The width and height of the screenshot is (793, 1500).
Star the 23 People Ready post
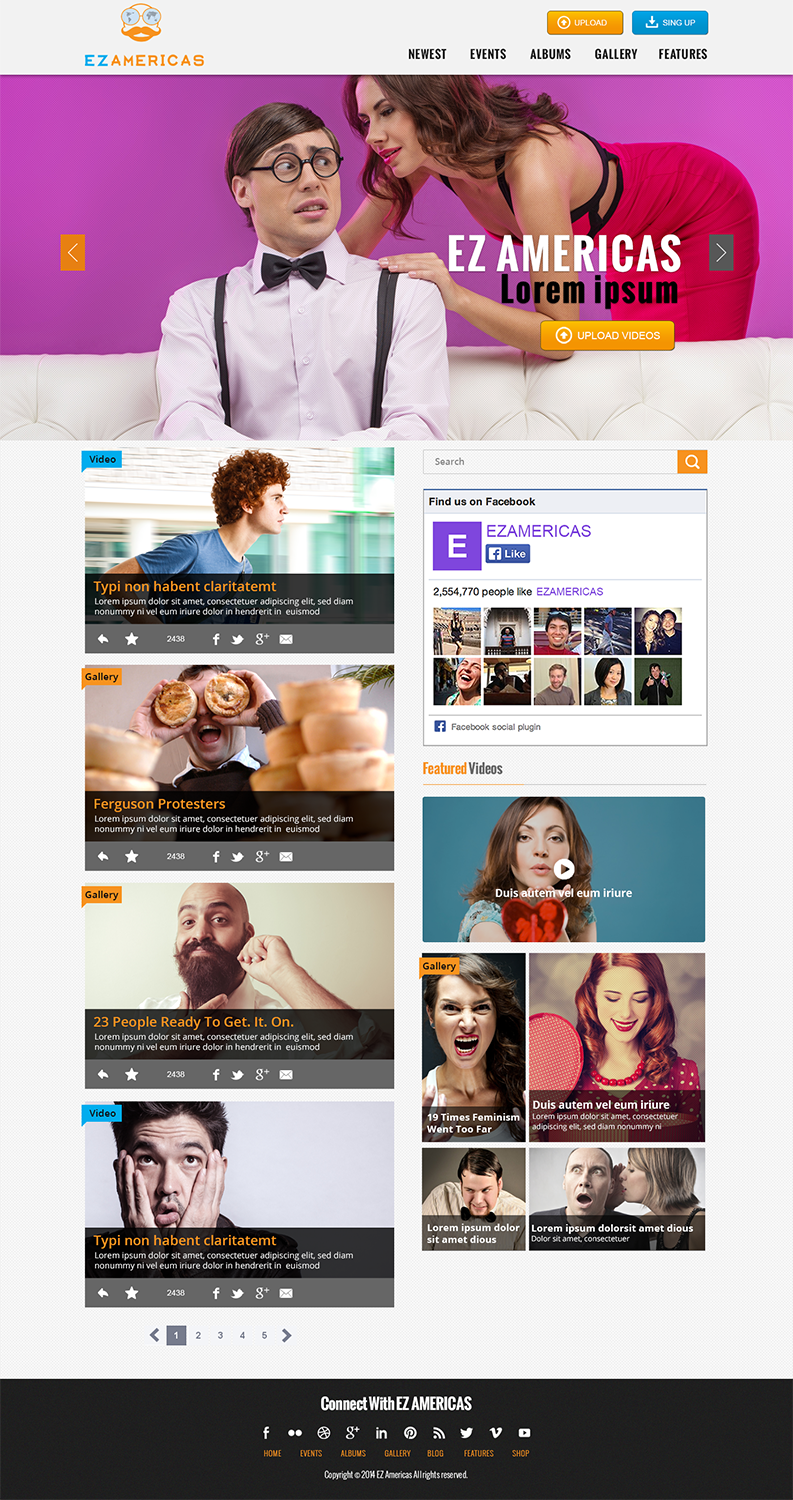(x=131, y=1074)
